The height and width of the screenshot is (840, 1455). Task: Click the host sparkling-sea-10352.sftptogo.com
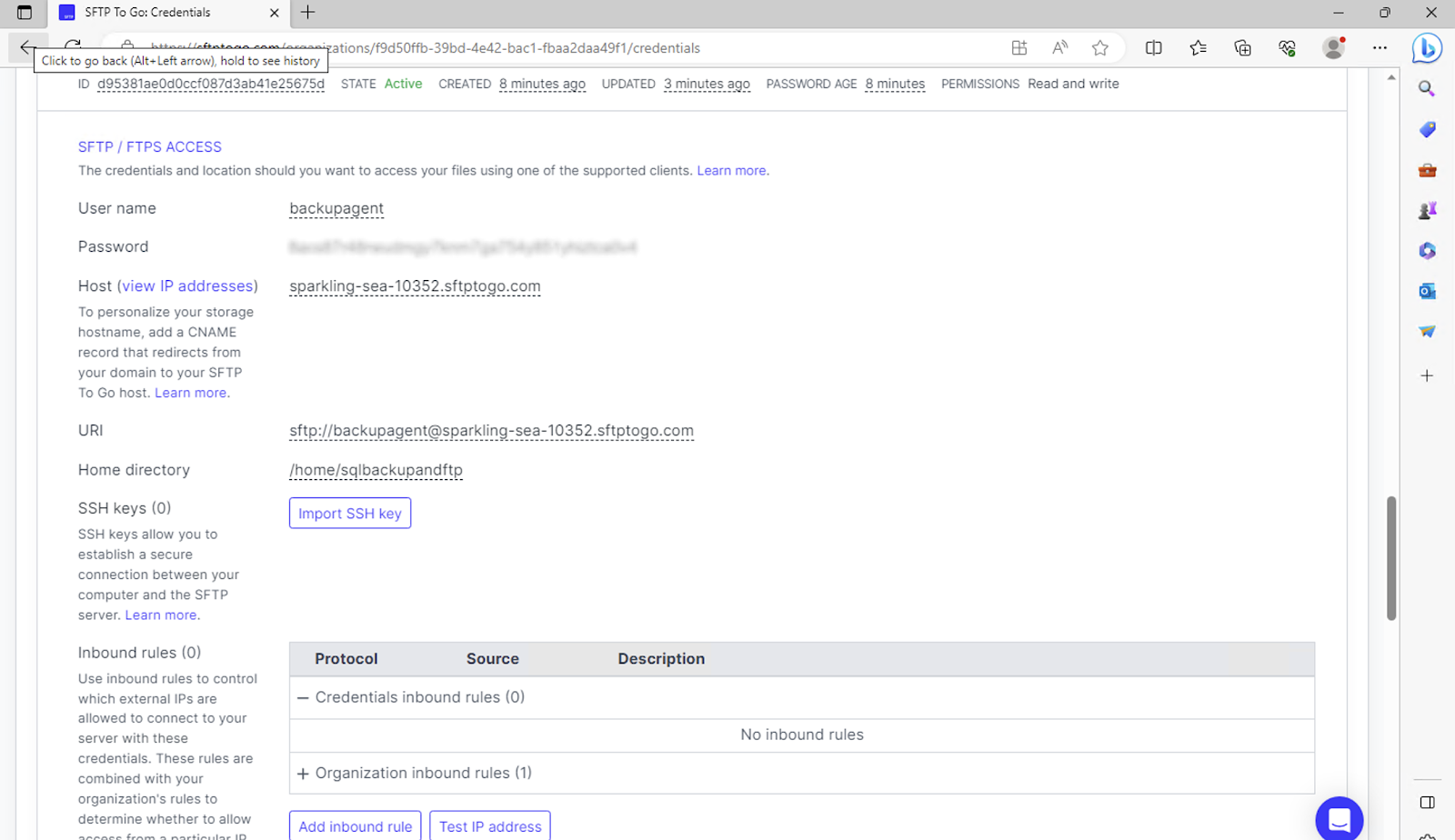pyautogui.click(x=415, y=286)
